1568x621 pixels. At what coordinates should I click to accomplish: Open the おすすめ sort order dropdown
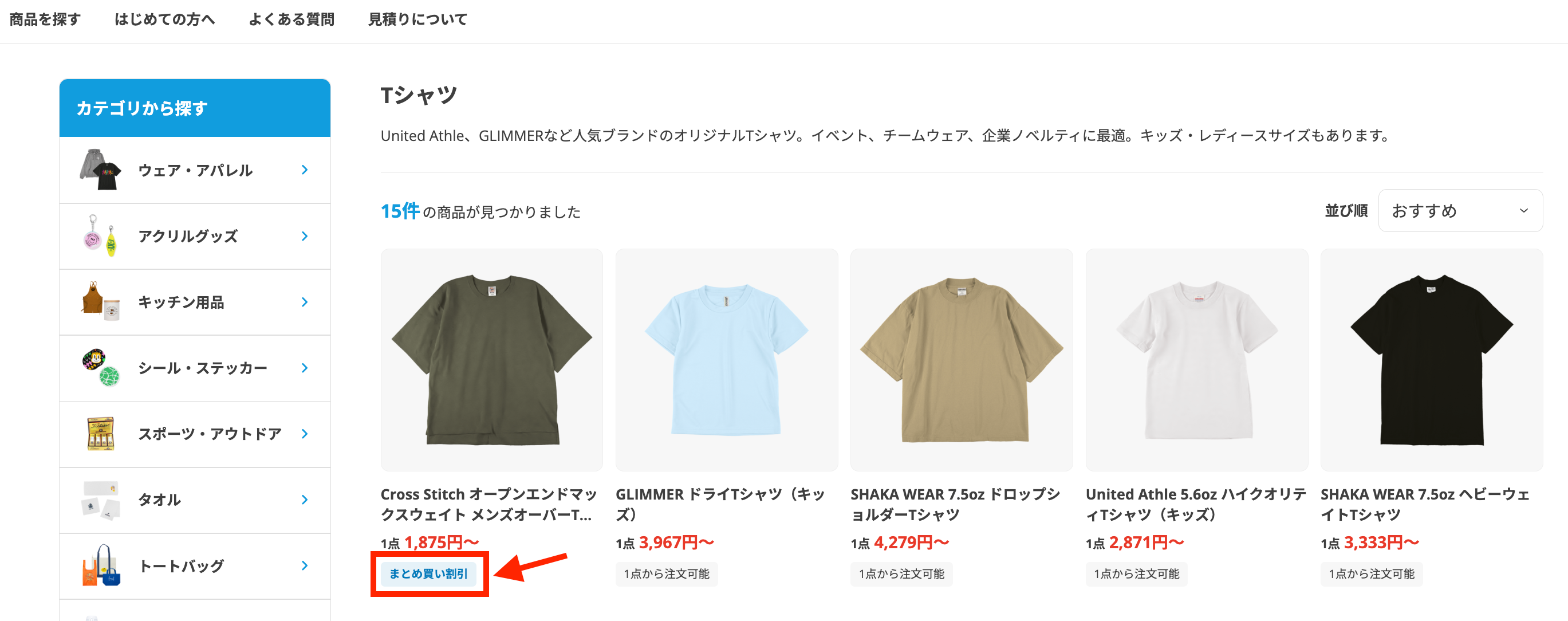1460,211
